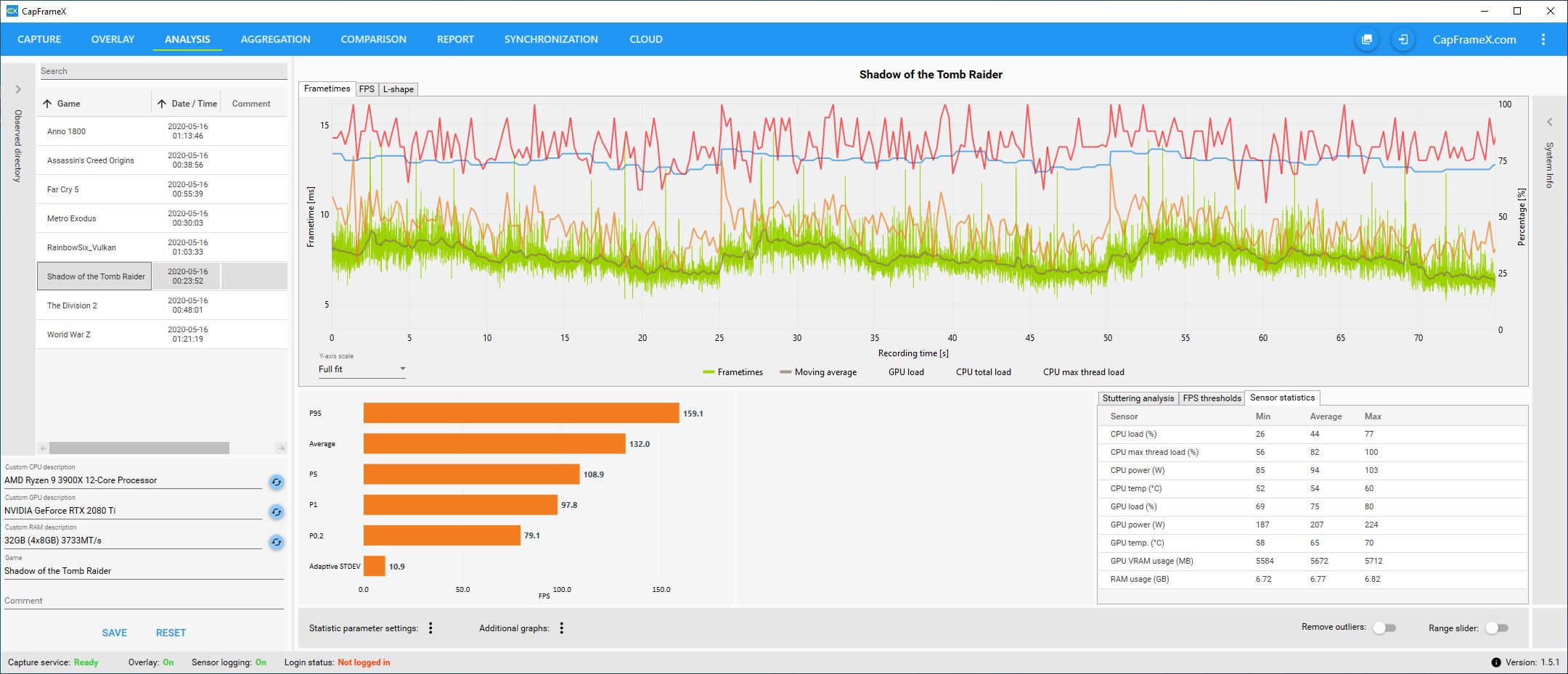
Task: Refresh the custom CPU description
Action: pos(277,482)
